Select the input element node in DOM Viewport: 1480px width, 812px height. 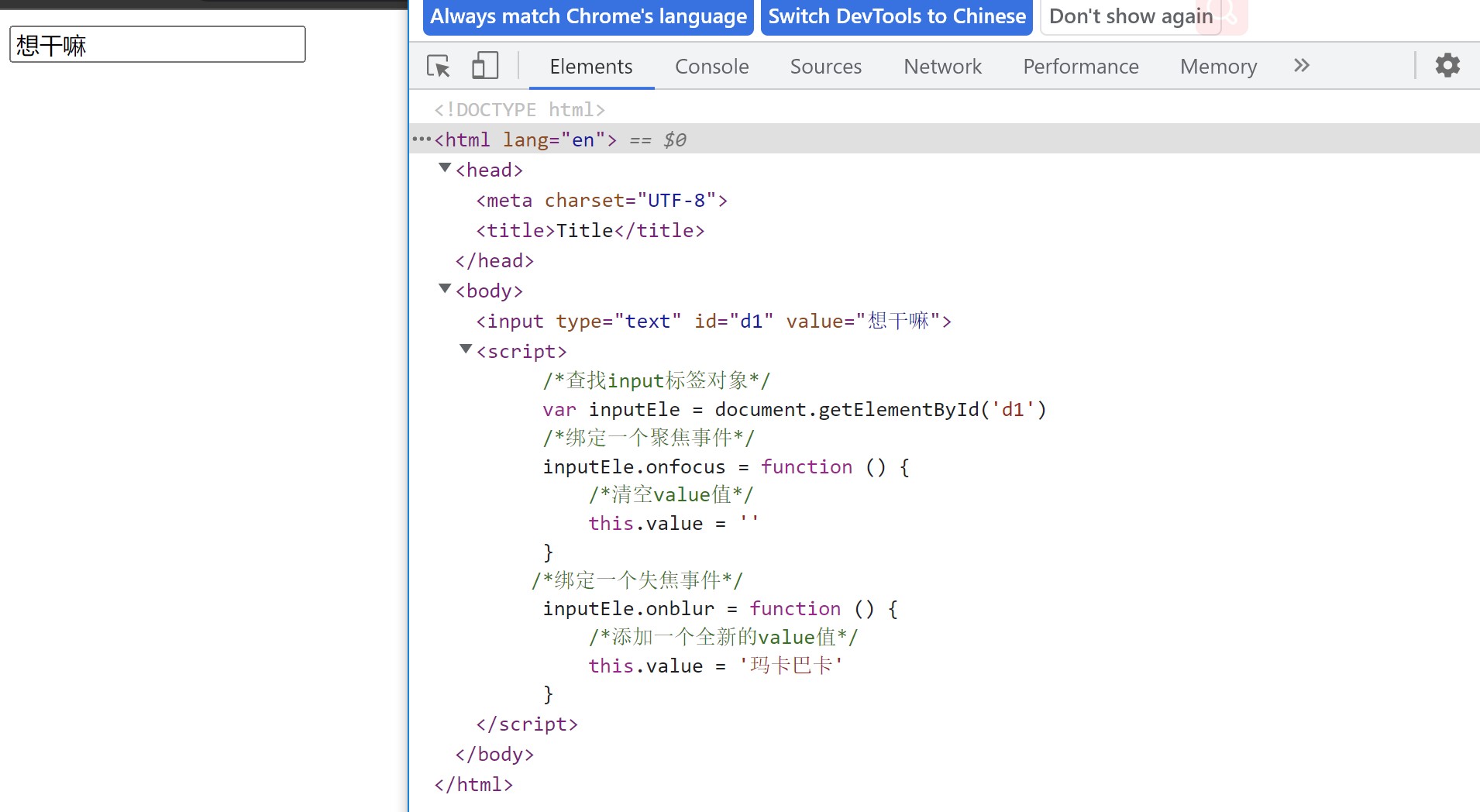[713, 322]
